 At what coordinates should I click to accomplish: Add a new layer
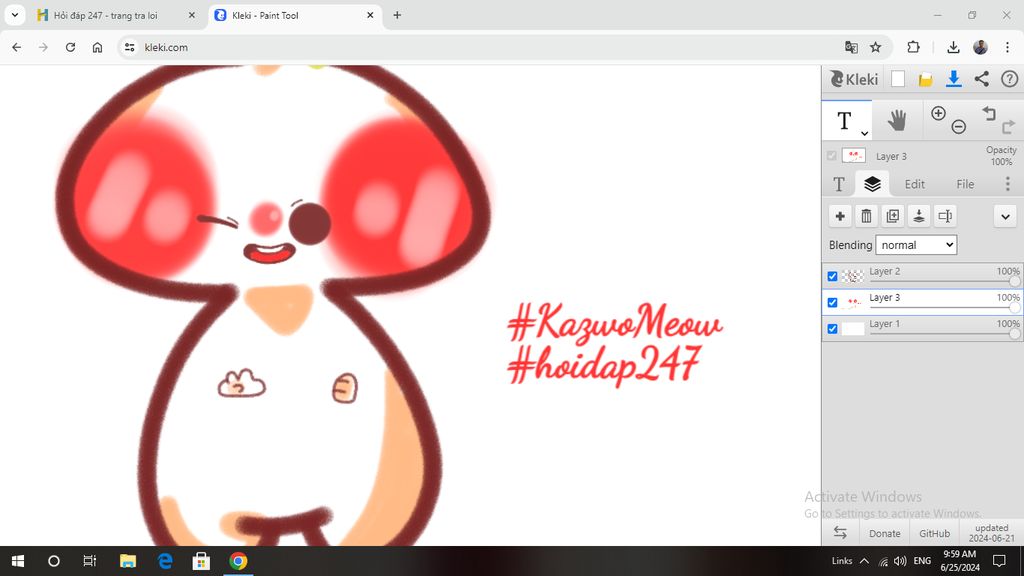[x=840, y=216]
